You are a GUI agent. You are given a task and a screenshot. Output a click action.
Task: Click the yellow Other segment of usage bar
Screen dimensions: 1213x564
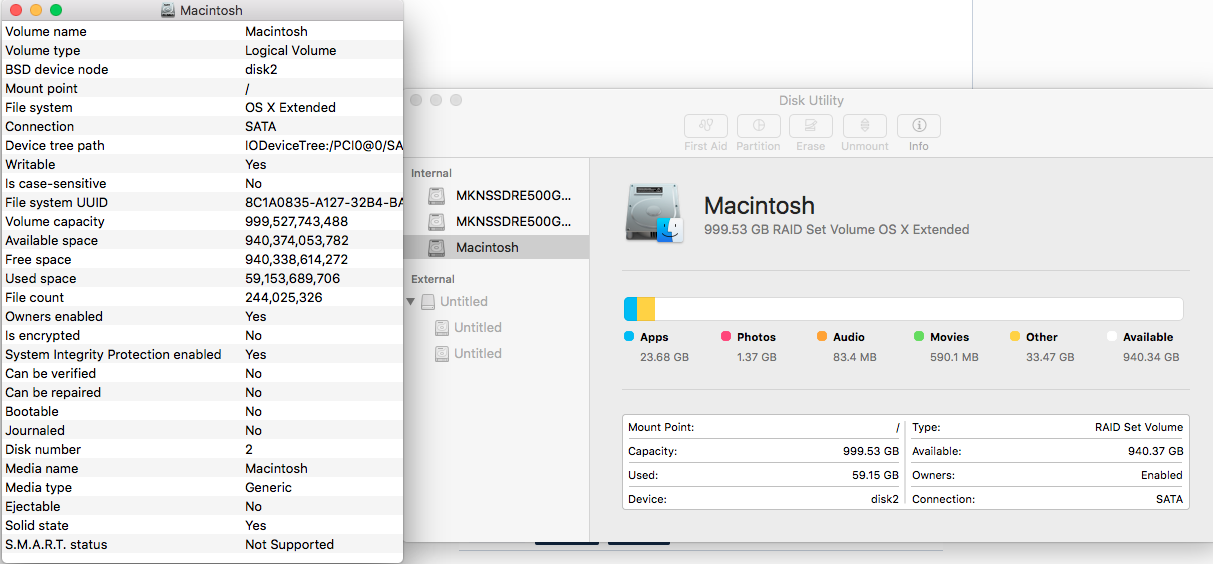(646, 308)
